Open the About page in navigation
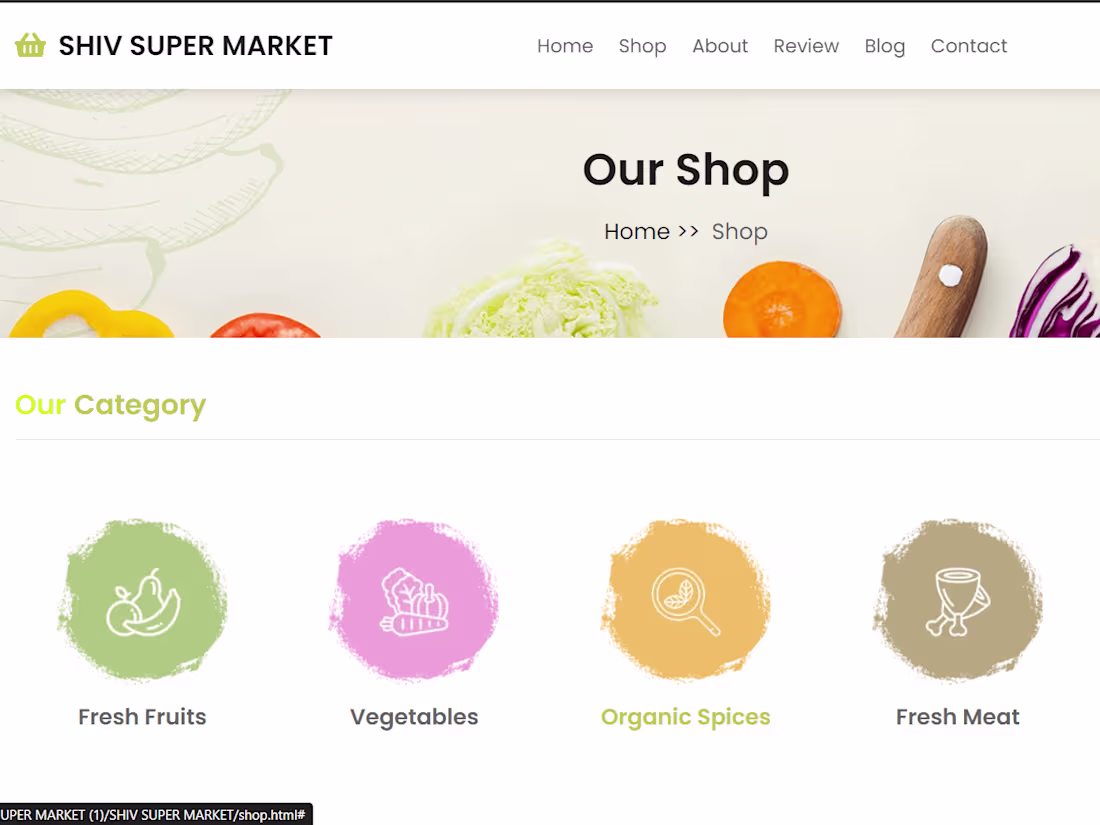The height and width of the screenshot is (825, 1100). (x=720, y=46)
